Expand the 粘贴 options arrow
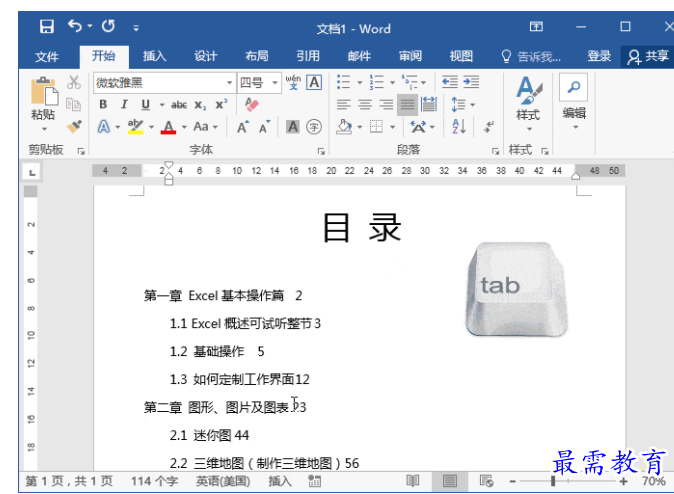The height and width of the screenshot is (494, 674). coord(44,129)
